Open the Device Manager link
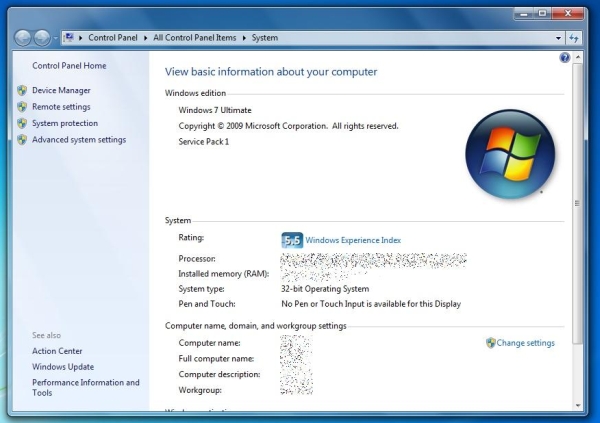This screenshot has height=423, width=600. pyautogui.click(x=61, y=90)
